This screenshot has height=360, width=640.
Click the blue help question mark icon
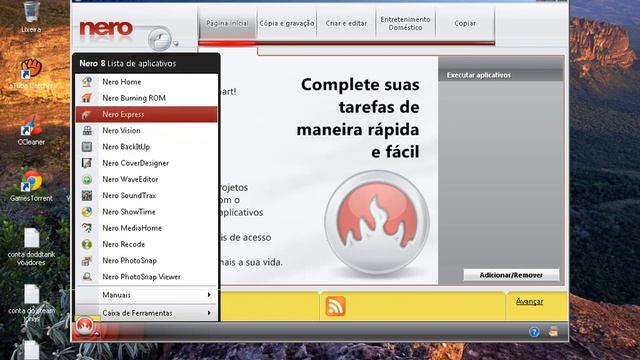[534, 332]
